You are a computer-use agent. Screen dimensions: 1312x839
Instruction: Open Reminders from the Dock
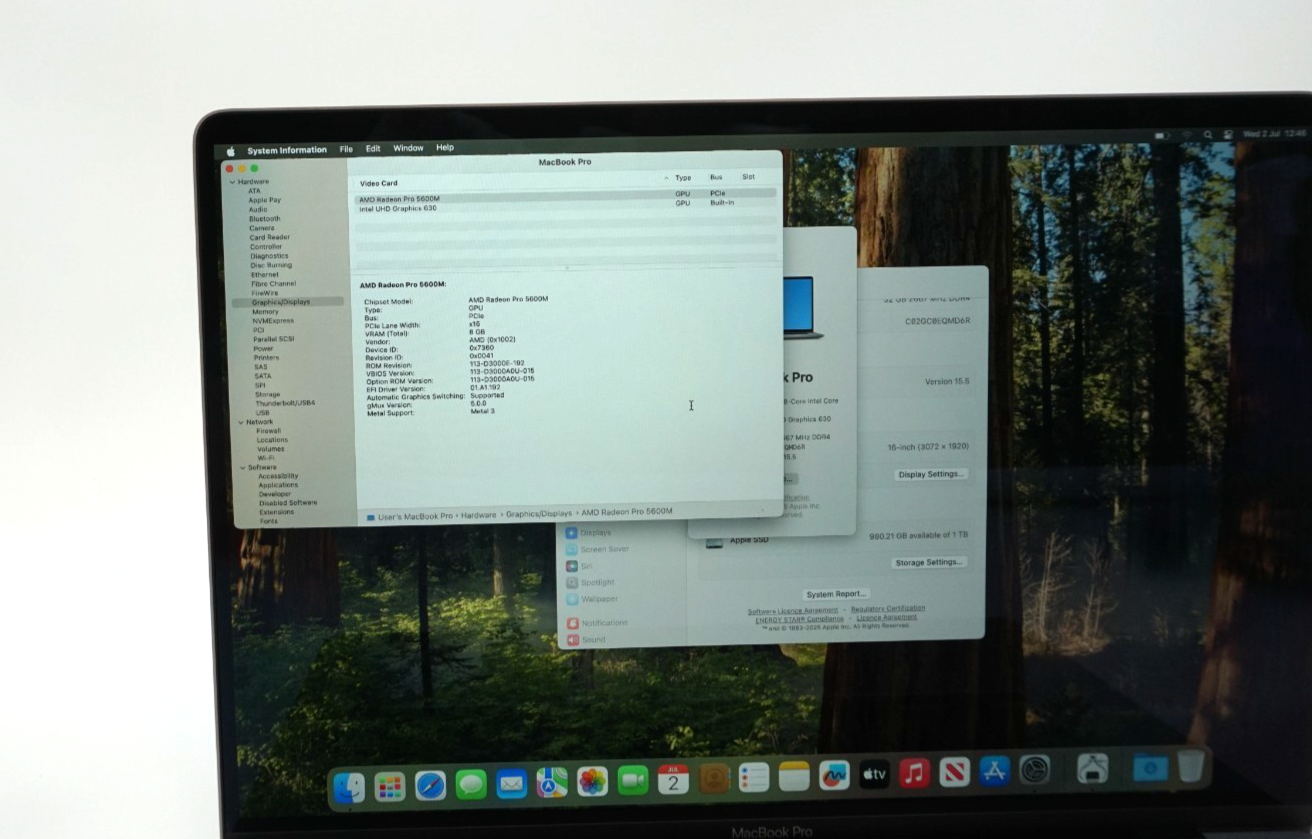pos(754,778)
